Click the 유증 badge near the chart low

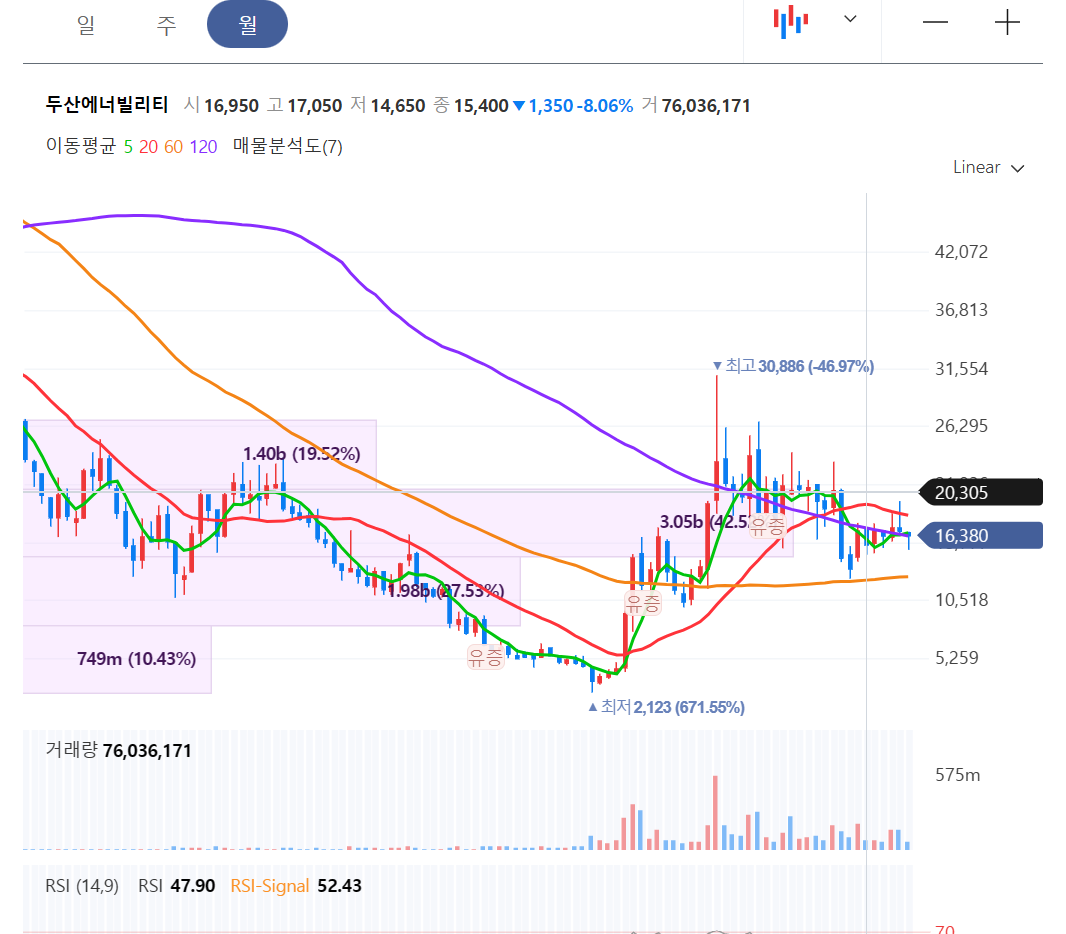click(642, 603)
